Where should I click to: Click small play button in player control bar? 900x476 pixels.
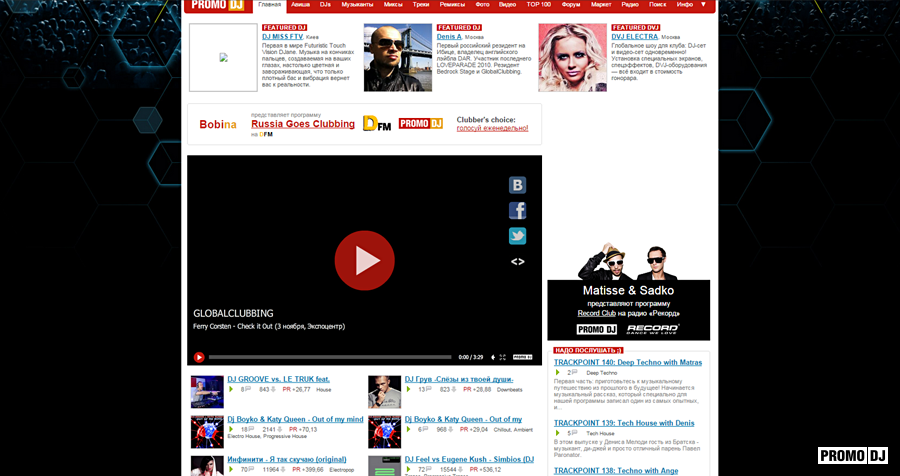199,357
